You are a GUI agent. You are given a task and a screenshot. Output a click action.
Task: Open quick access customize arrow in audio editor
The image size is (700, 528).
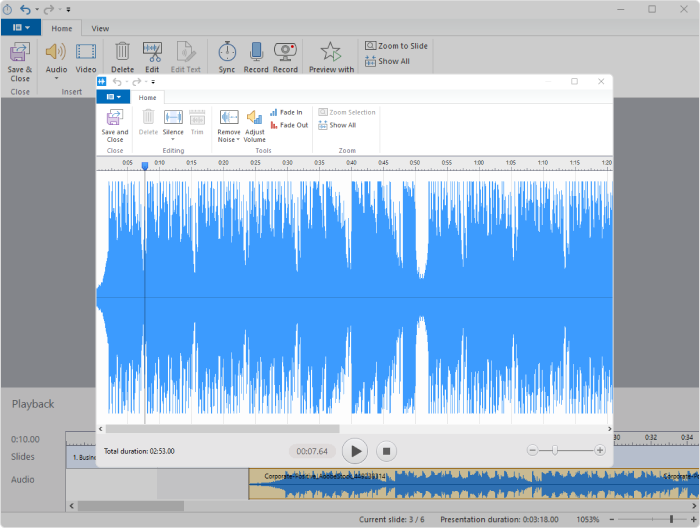point(153,82)
